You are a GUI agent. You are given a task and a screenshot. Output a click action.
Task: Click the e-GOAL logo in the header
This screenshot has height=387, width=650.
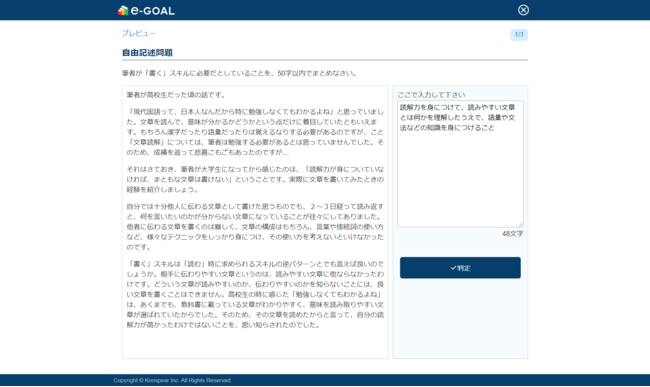pyautogui.click(x=146, y=10)
